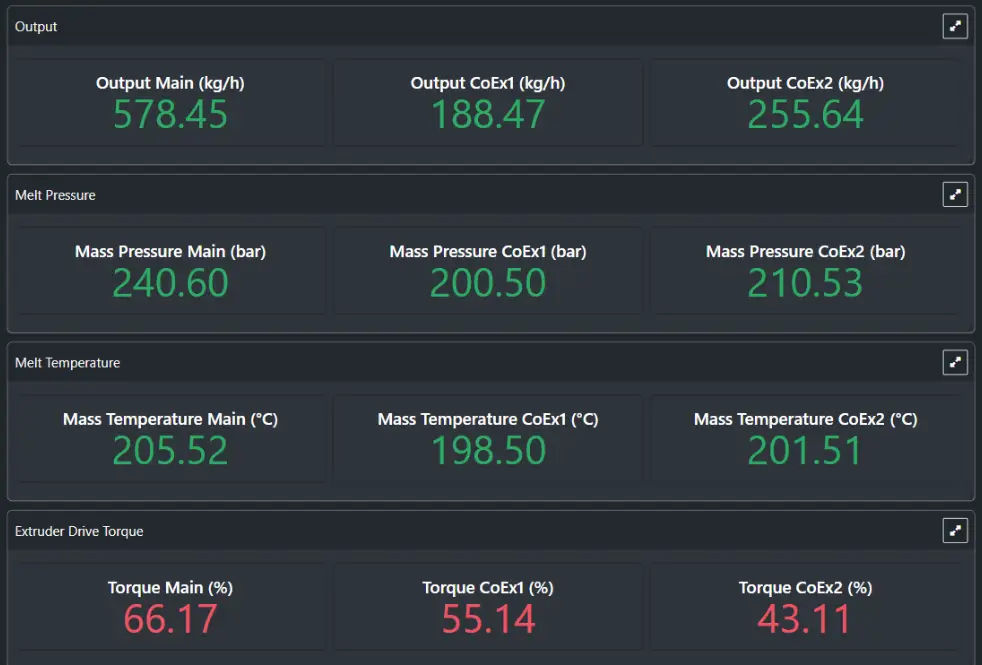Click Mass Pressure CoEx1 reading 200.50

(x=488, y=283)
